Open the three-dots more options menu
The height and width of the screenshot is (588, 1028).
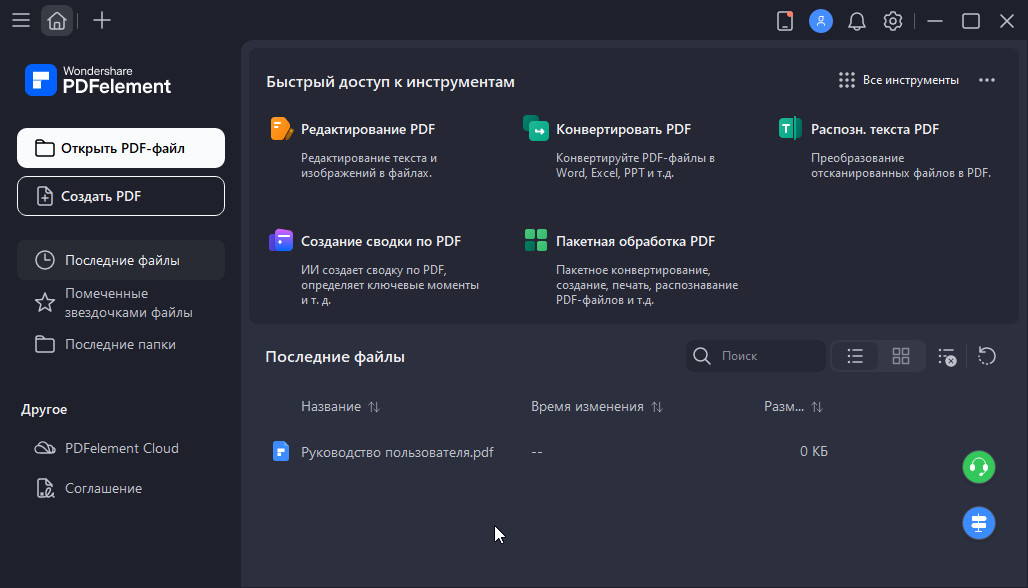tap(987, 80)
